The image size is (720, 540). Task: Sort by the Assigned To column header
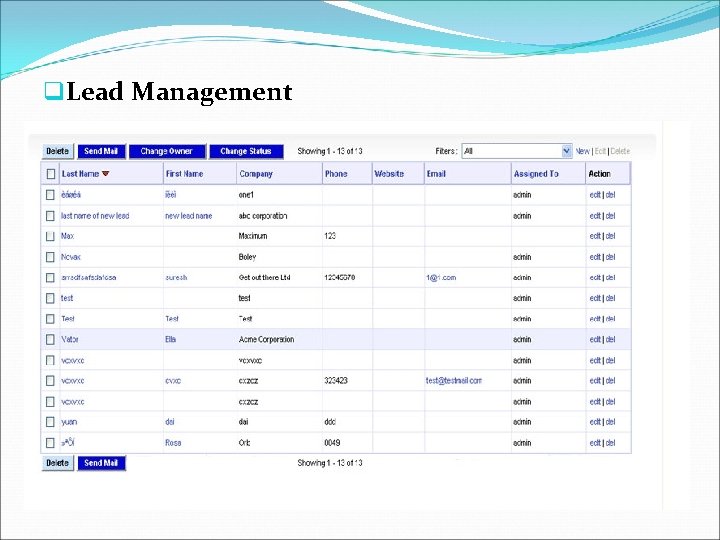point(536,174)
